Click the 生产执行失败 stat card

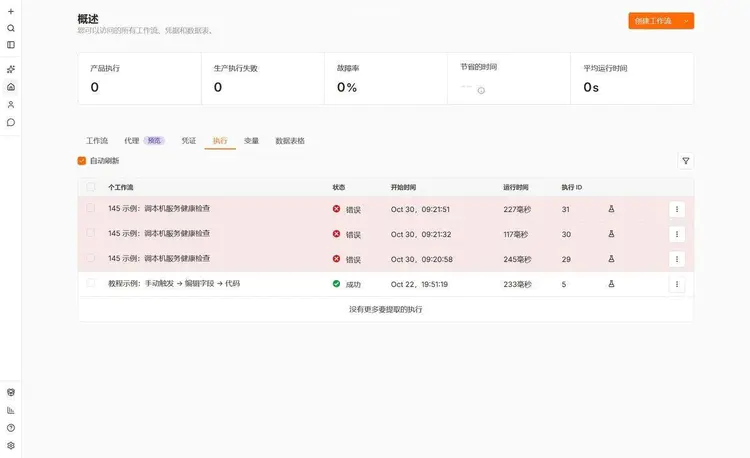[x=263, y=78]
